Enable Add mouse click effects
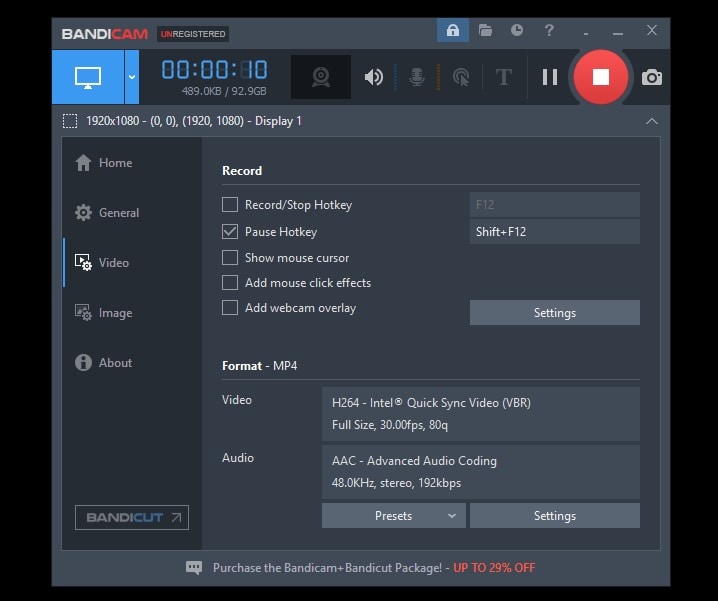This screenshot has width=718, height=601. tap(230, 283)
